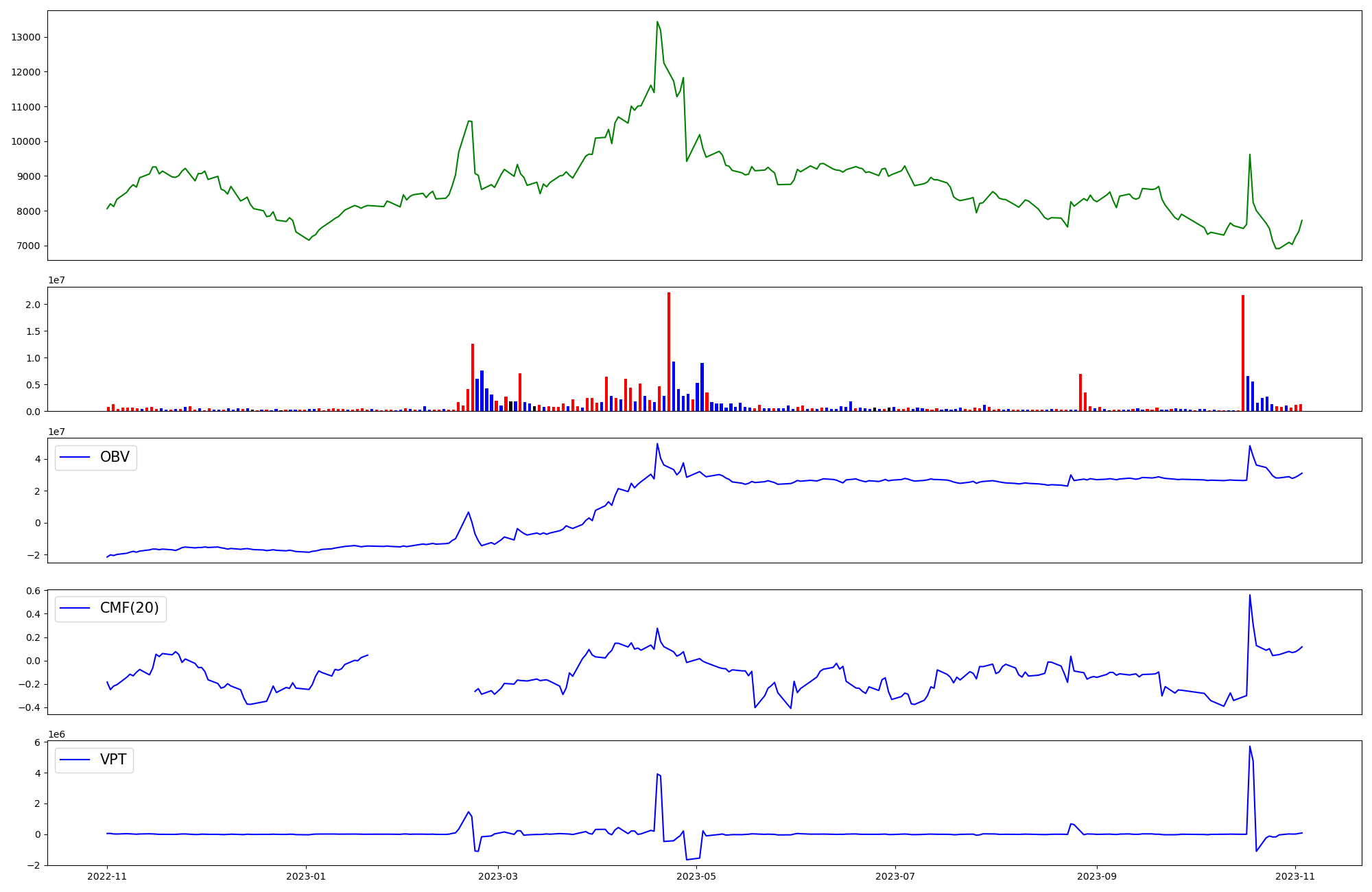Click the VPT spike near late October

1249,747
